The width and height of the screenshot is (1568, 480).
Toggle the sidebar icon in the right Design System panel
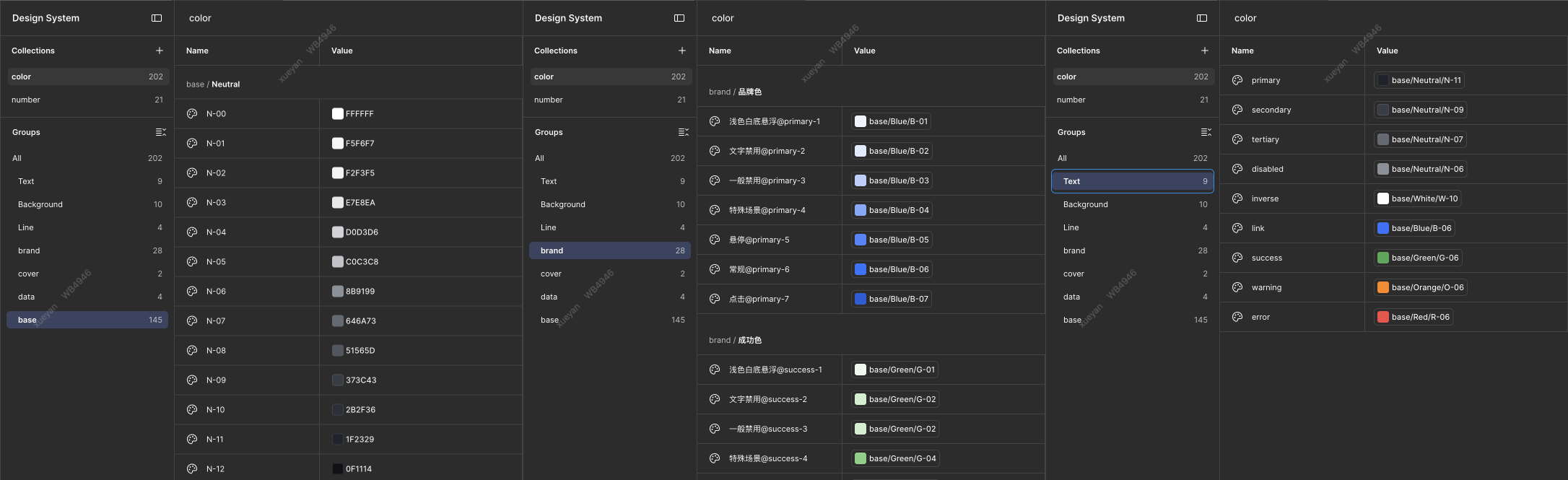click(x=1202, y=18)
